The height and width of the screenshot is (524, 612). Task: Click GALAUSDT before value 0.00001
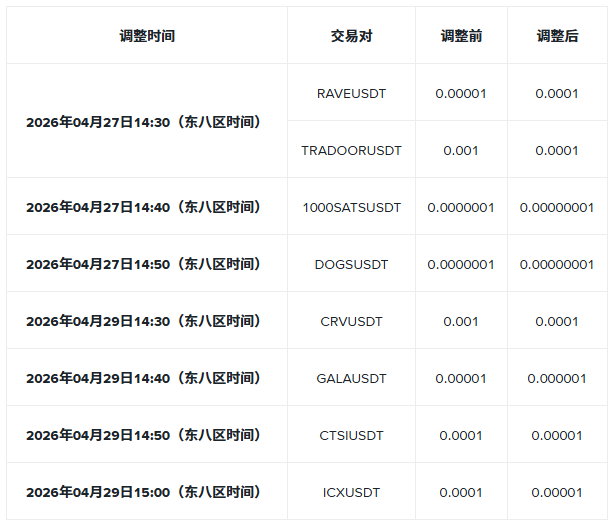click(461, 378)
